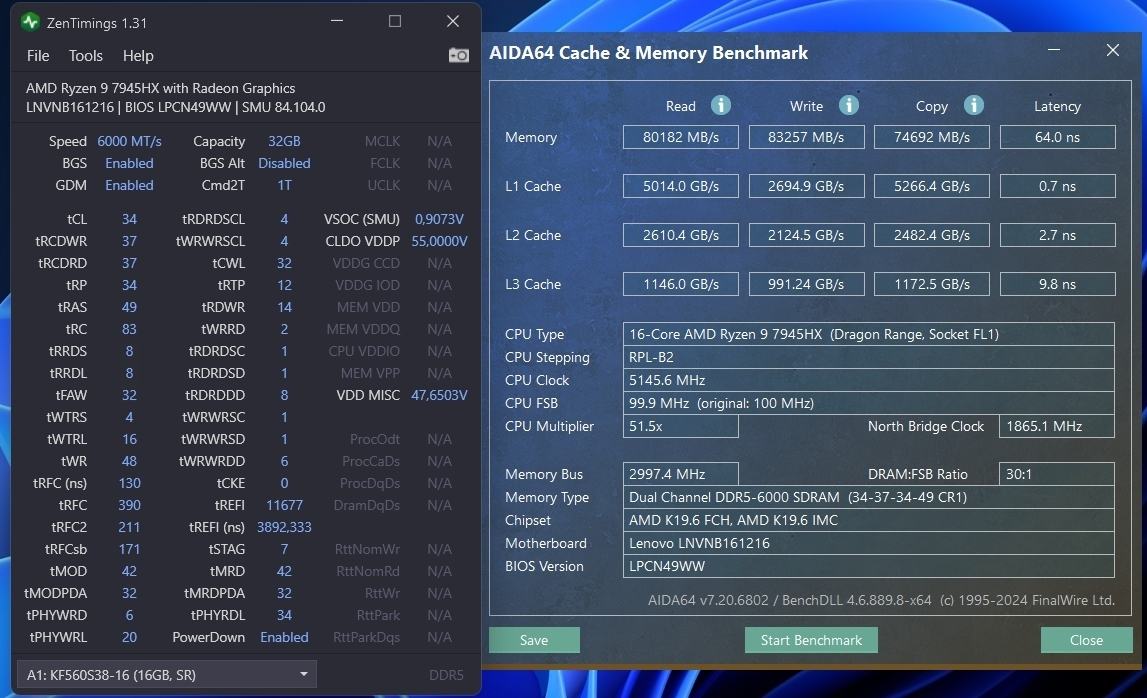Close the AIDA64 window with X

tap(1113, 50)
